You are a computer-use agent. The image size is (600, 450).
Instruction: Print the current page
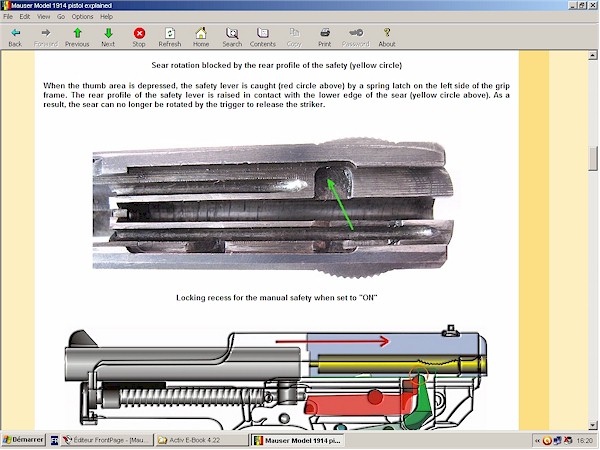point(325,37)
